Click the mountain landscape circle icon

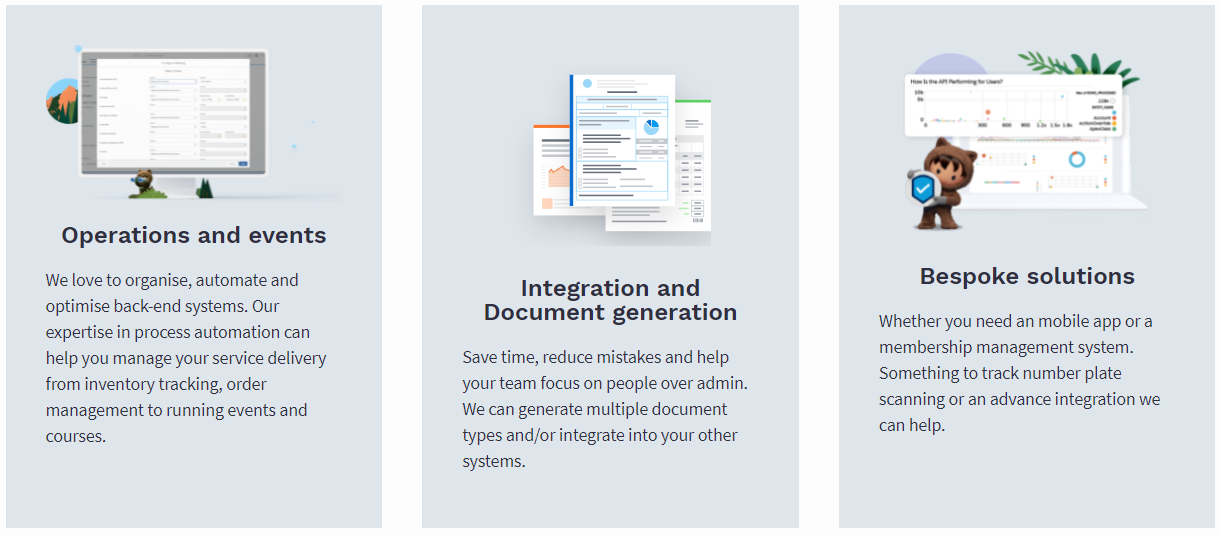61,102
